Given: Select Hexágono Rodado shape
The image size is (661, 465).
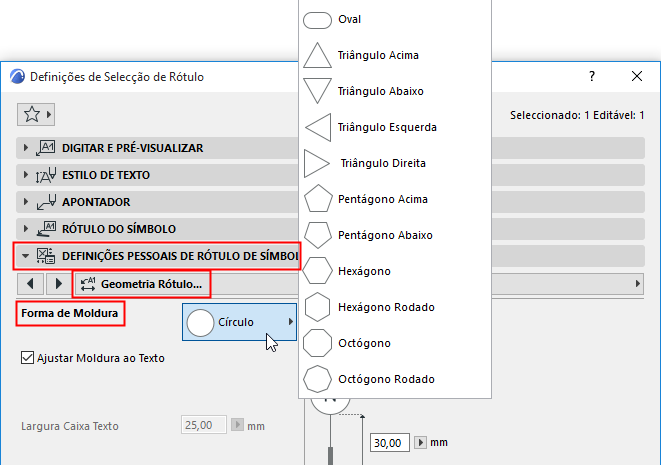Looking at the screenshot, I should [395, 307].
